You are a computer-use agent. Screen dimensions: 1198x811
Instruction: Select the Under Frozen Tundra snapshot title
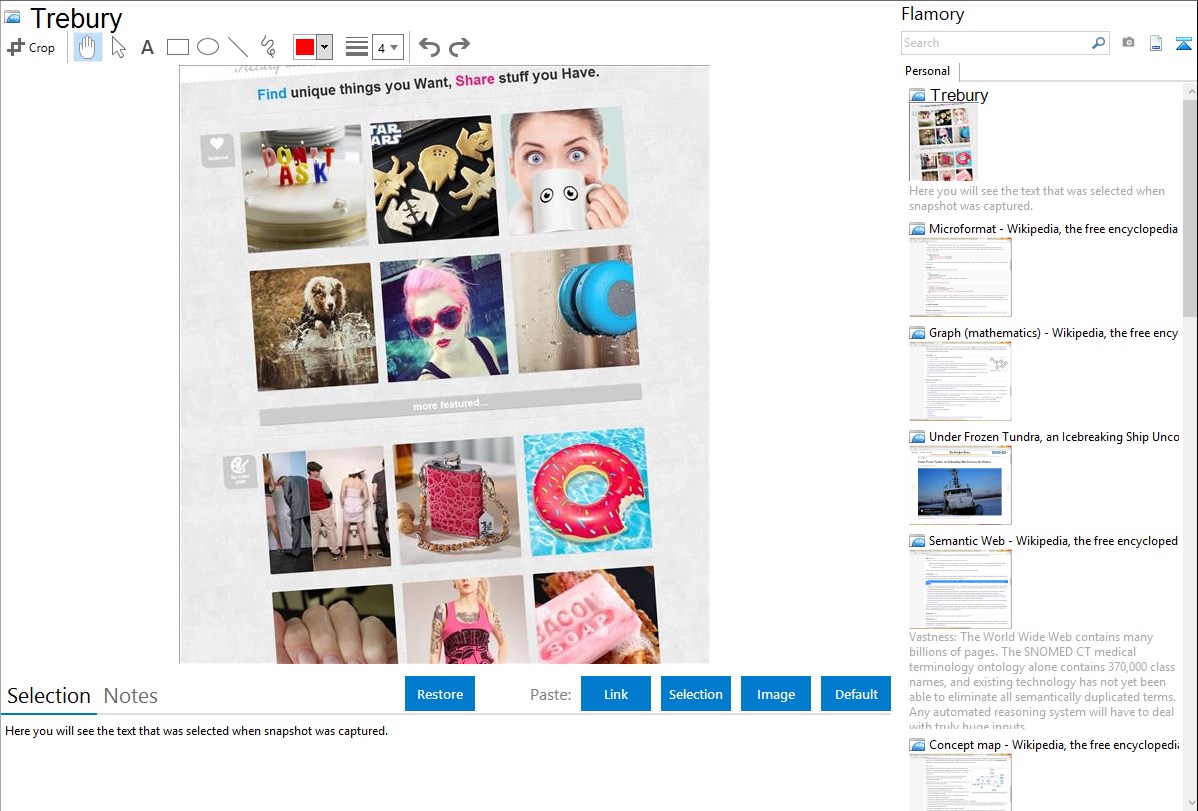[x=1054, y=436]
